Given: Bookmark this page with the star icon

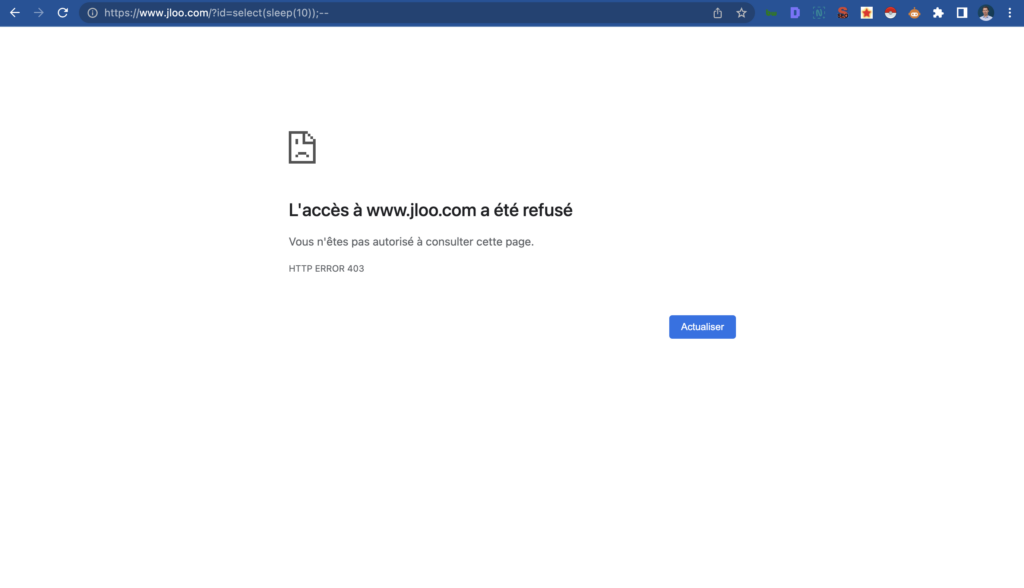Looking at the screenshot, I should click(x=741, y=12).
